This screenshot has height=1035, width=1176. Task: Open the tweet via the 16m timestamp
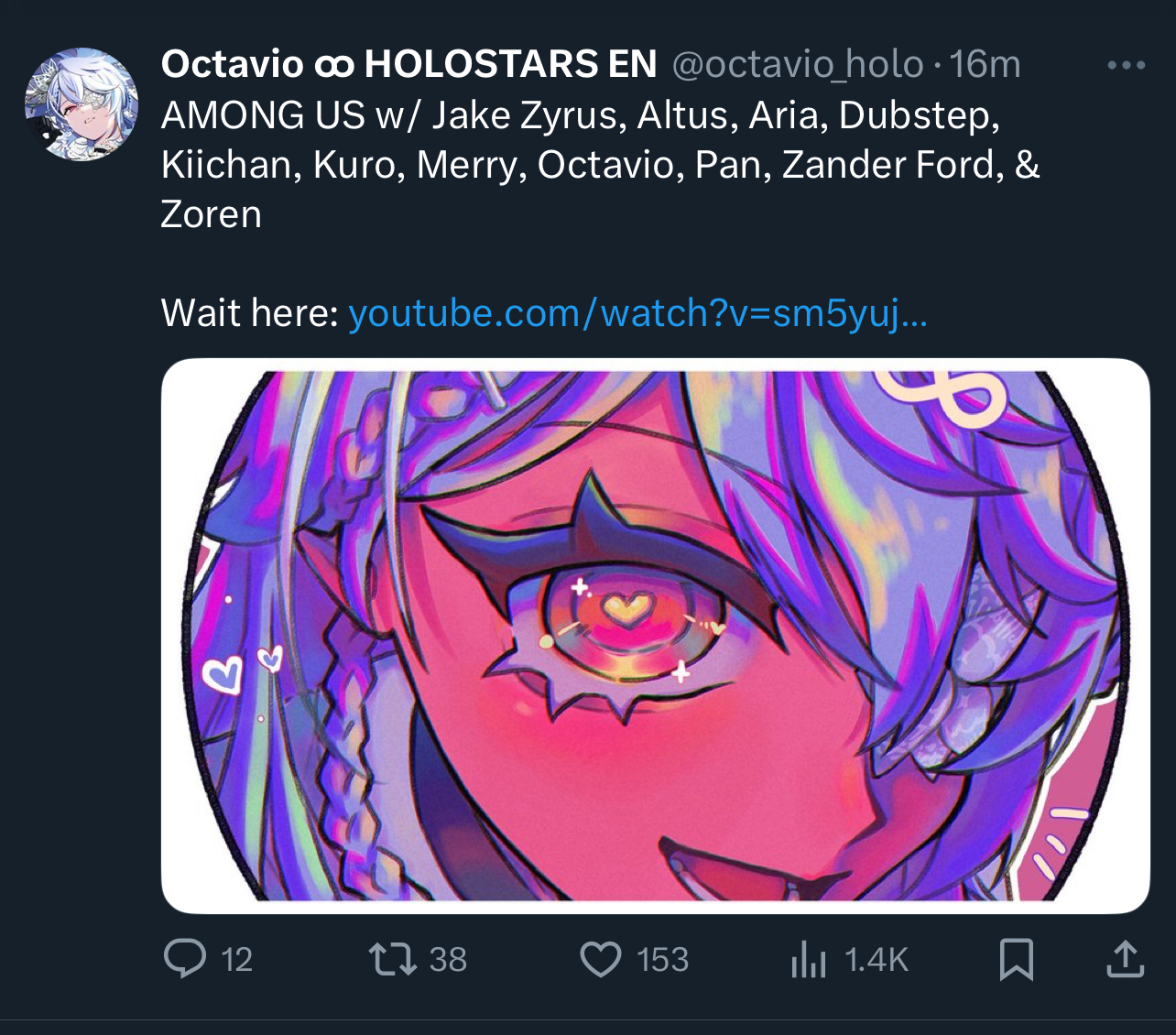985,64
